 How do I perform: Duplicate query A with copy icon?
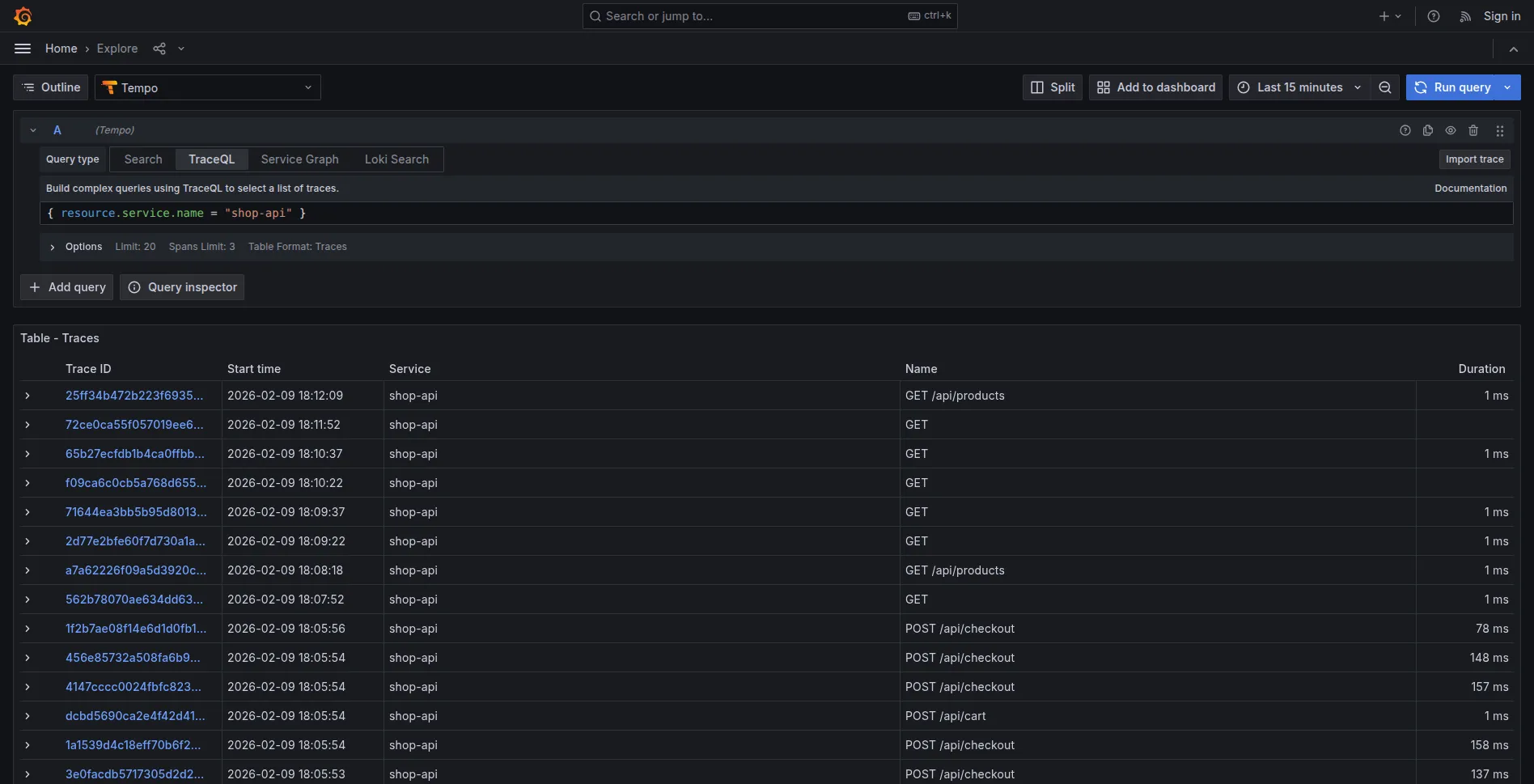pos(1428,130)
